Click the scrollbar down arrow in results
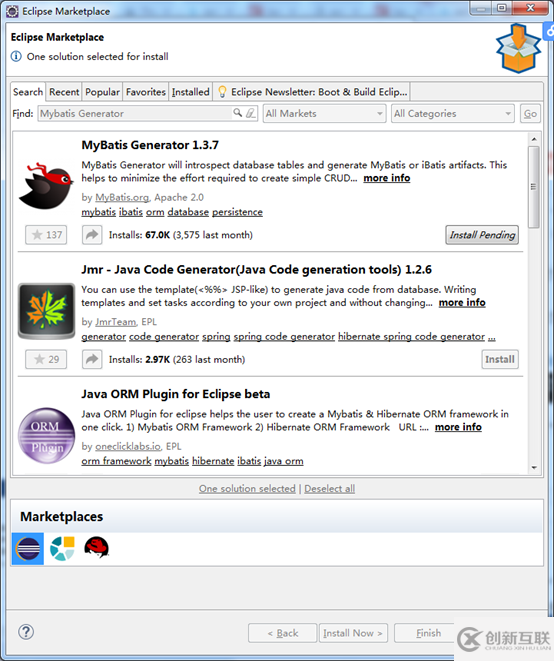 534,468
